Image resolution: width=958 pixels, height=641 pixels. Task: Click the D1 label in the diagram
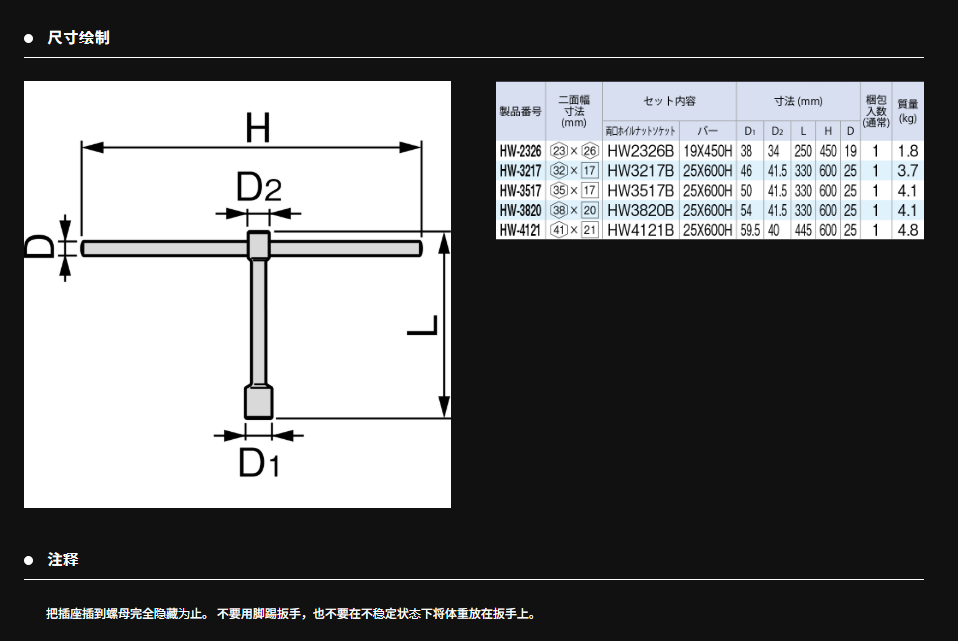[x=257, y=464]
